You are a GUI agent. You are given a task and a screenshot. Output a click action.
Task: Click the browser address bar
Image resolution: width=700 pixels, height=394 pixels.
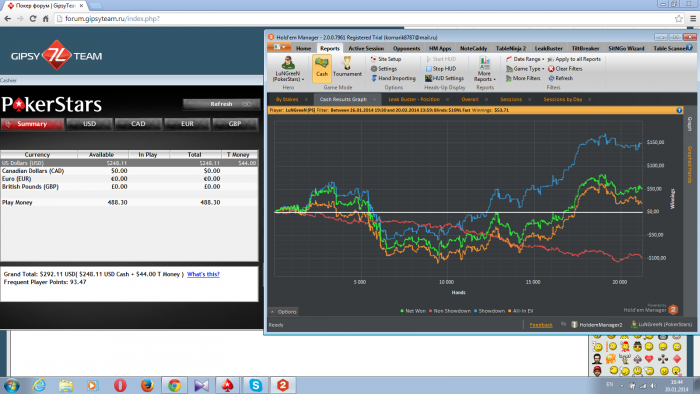[366, 19]
